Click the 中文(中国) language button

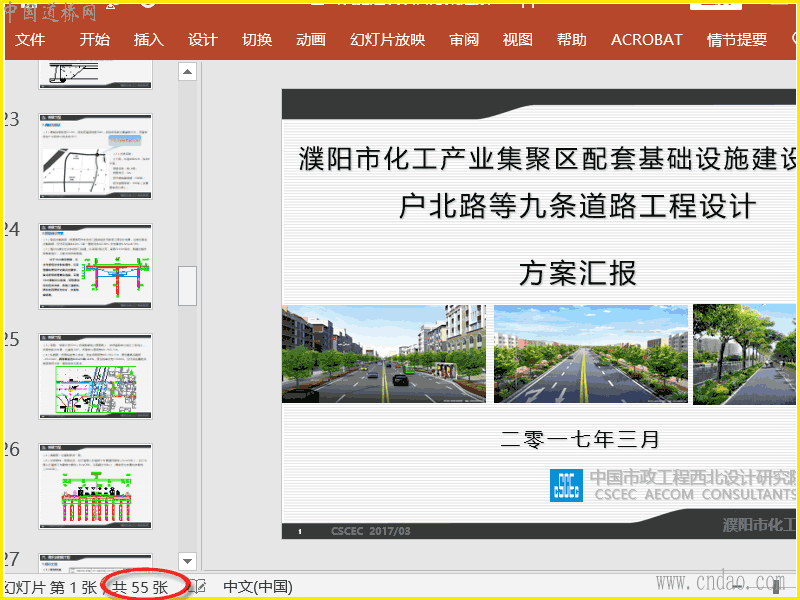257,587
